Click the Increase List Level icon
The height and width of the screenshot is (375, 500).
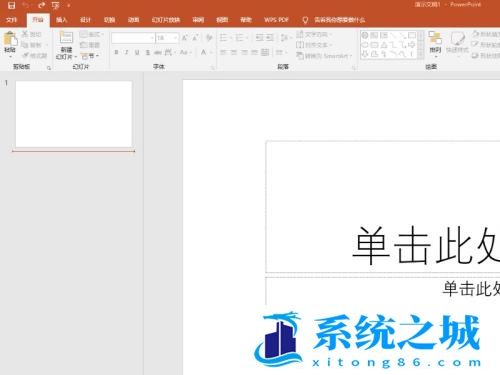(270, 38)
